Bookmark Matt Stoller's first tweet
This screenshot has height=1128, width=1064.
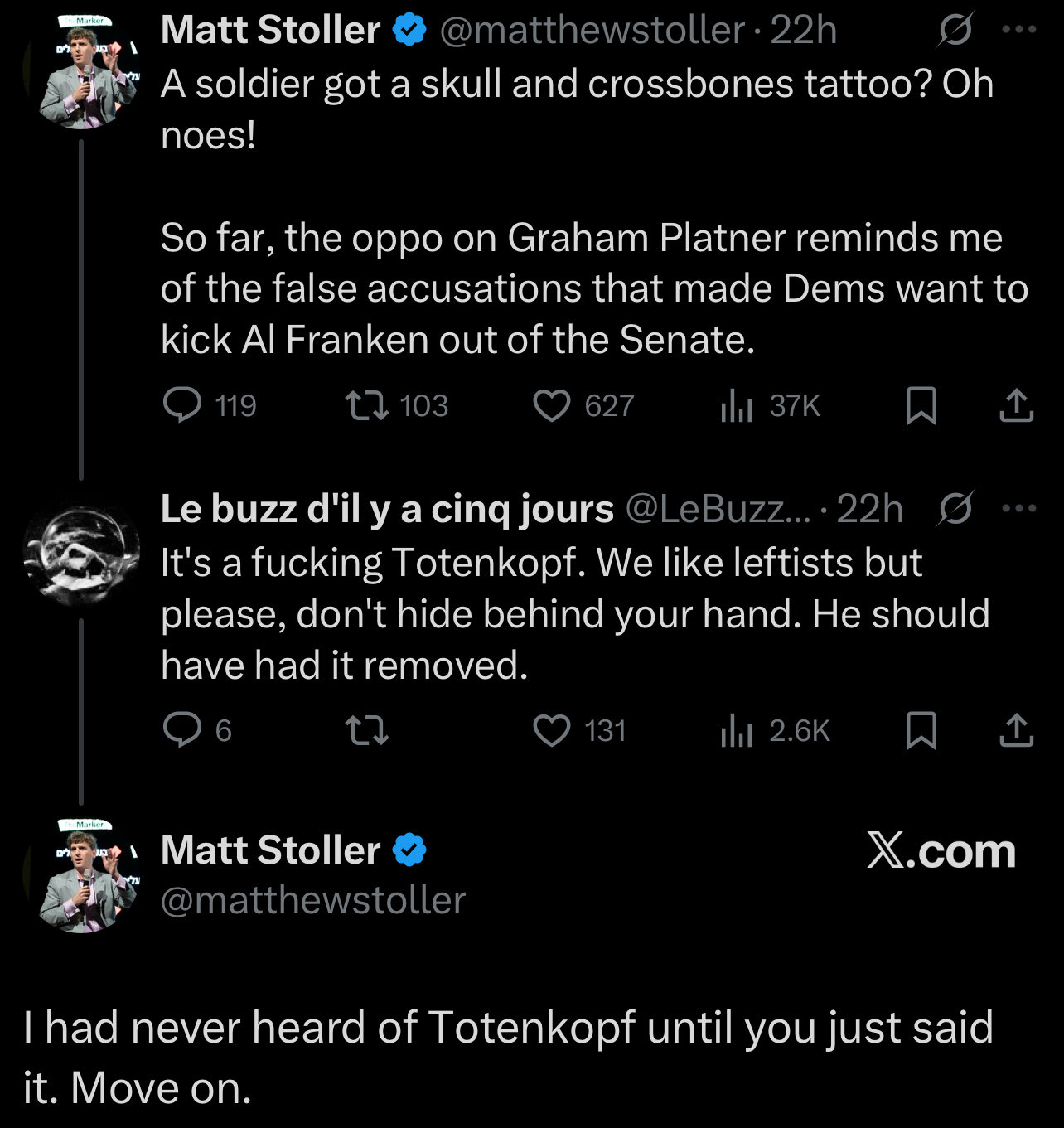coord(921,406)
